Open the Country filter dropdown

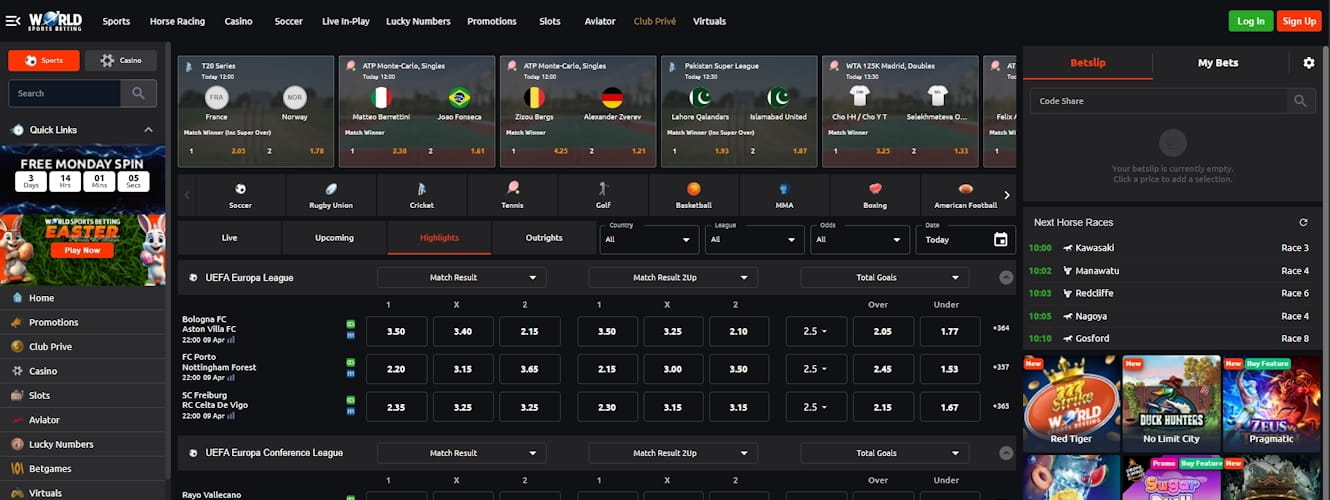649,239
